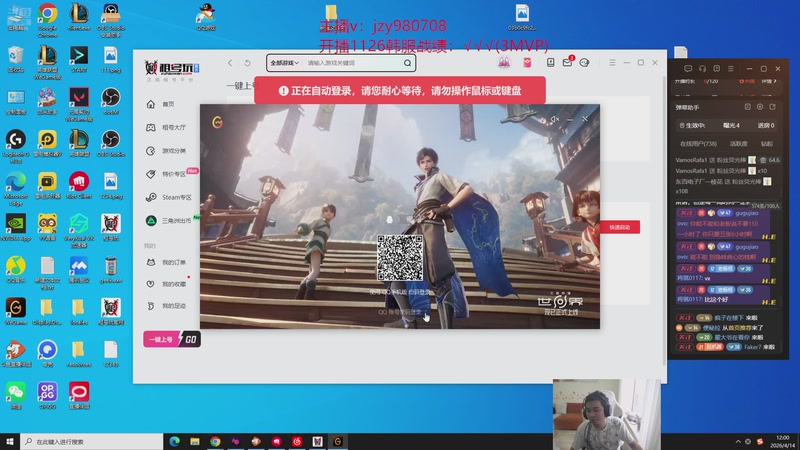Switch to the 在线用户(738) tab
Screen dimensions: 800x450
pos(698,144)
